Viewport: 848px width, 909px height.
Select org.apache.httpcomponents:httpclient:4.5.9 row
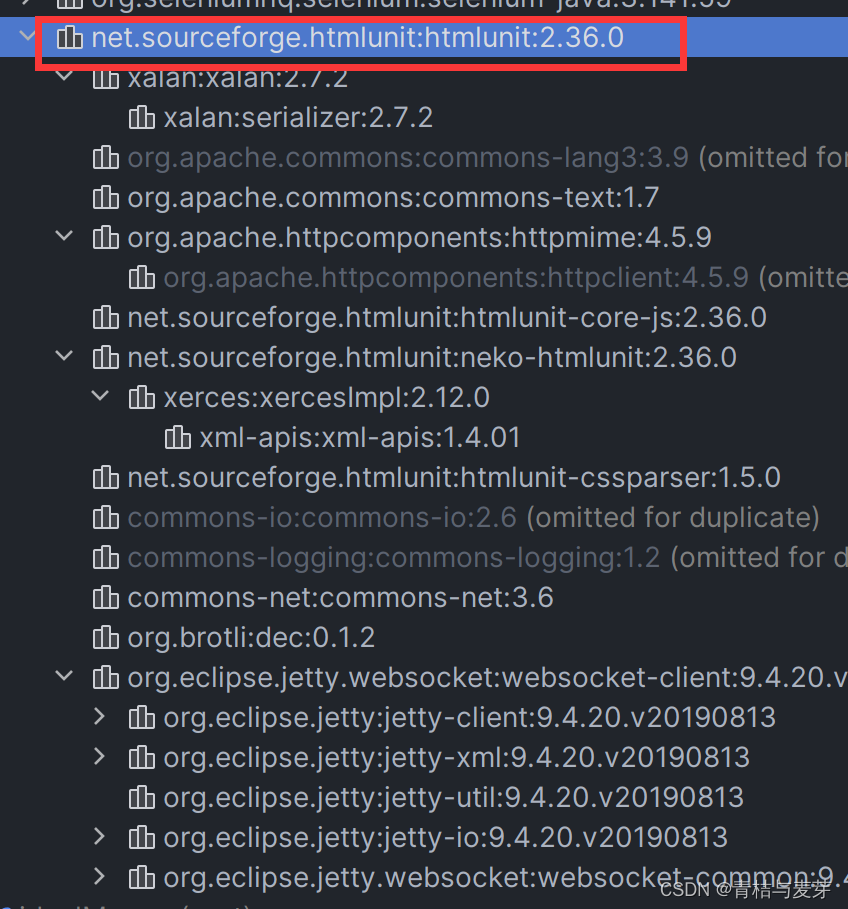tap(424, 278)
